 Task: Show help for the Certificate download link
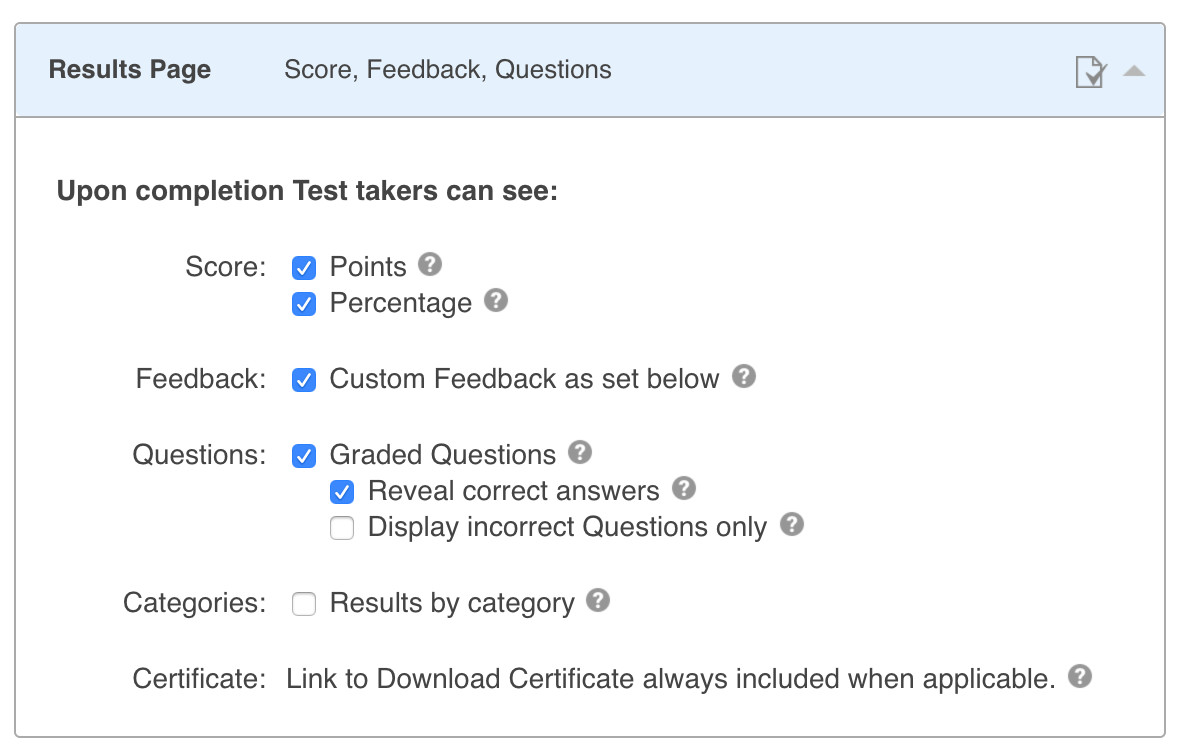click(x=1080, y=677)
